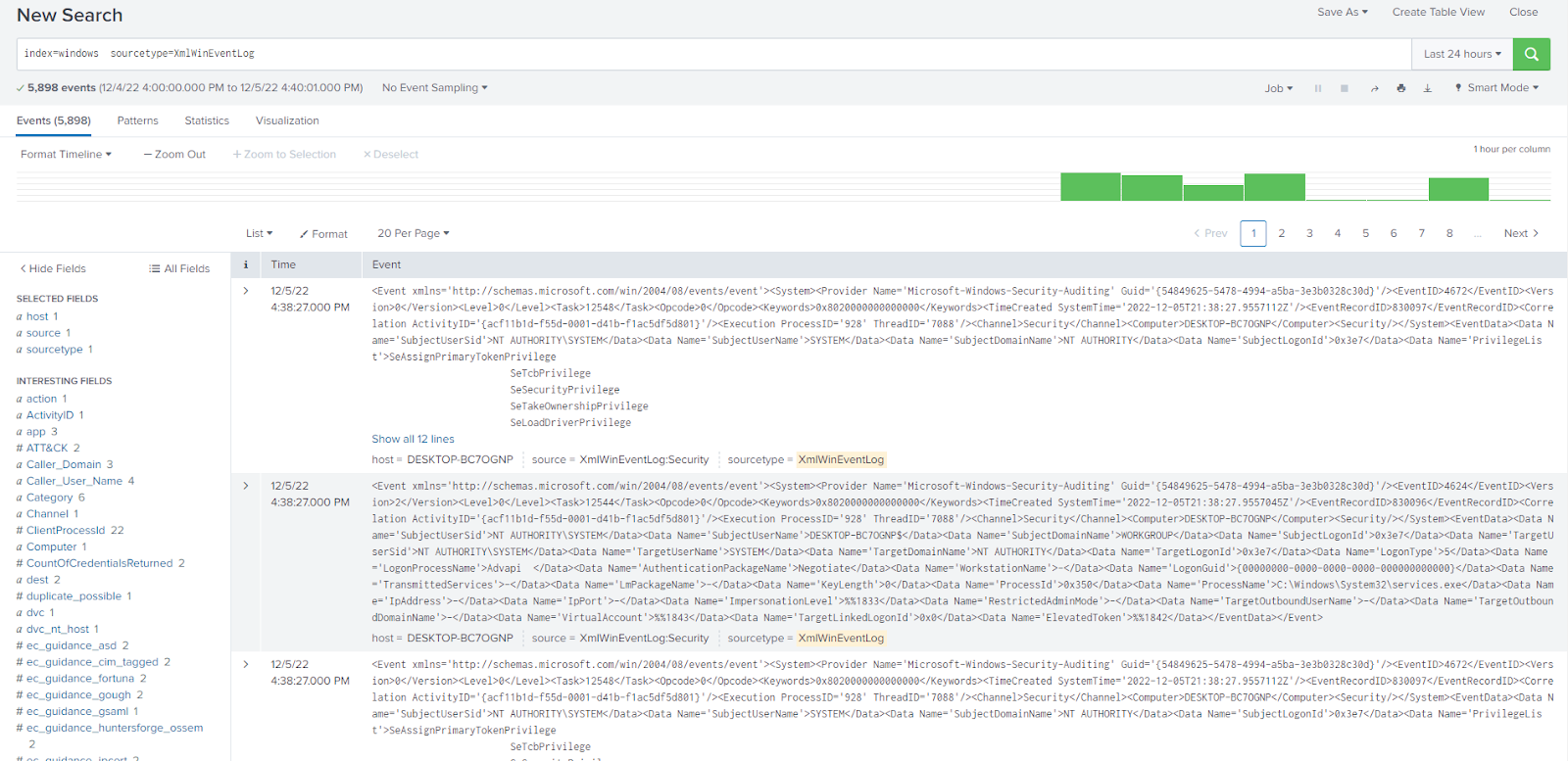Expand the event row with EventID 4624

tap(246, 486)
